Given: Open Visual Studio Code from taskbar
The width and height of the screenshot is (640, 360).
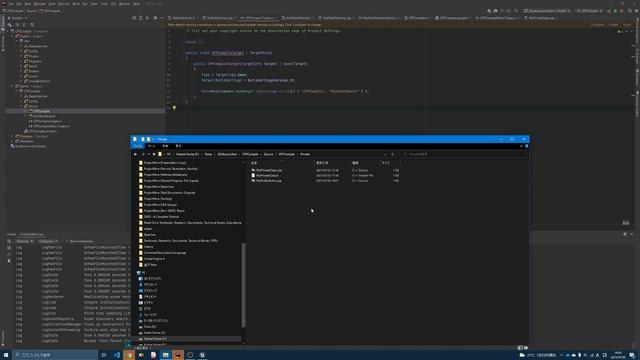Looking at the screenshot, I should pos(117,355).
